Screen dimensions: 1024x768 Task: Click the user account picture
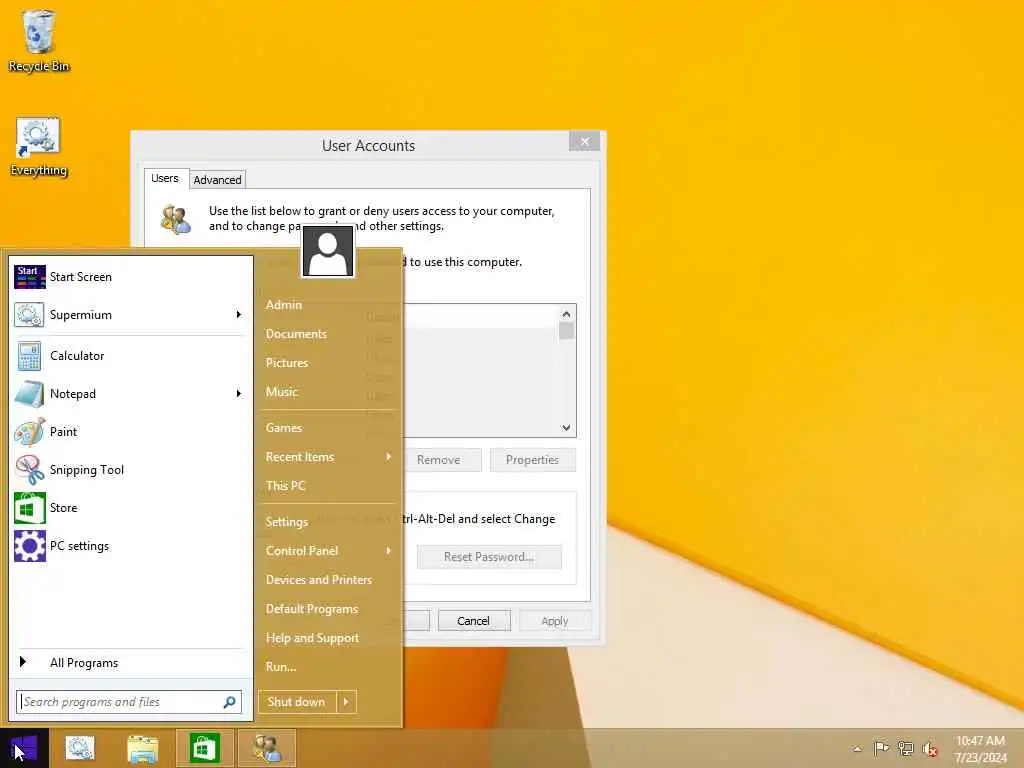(x=328, y=251)
